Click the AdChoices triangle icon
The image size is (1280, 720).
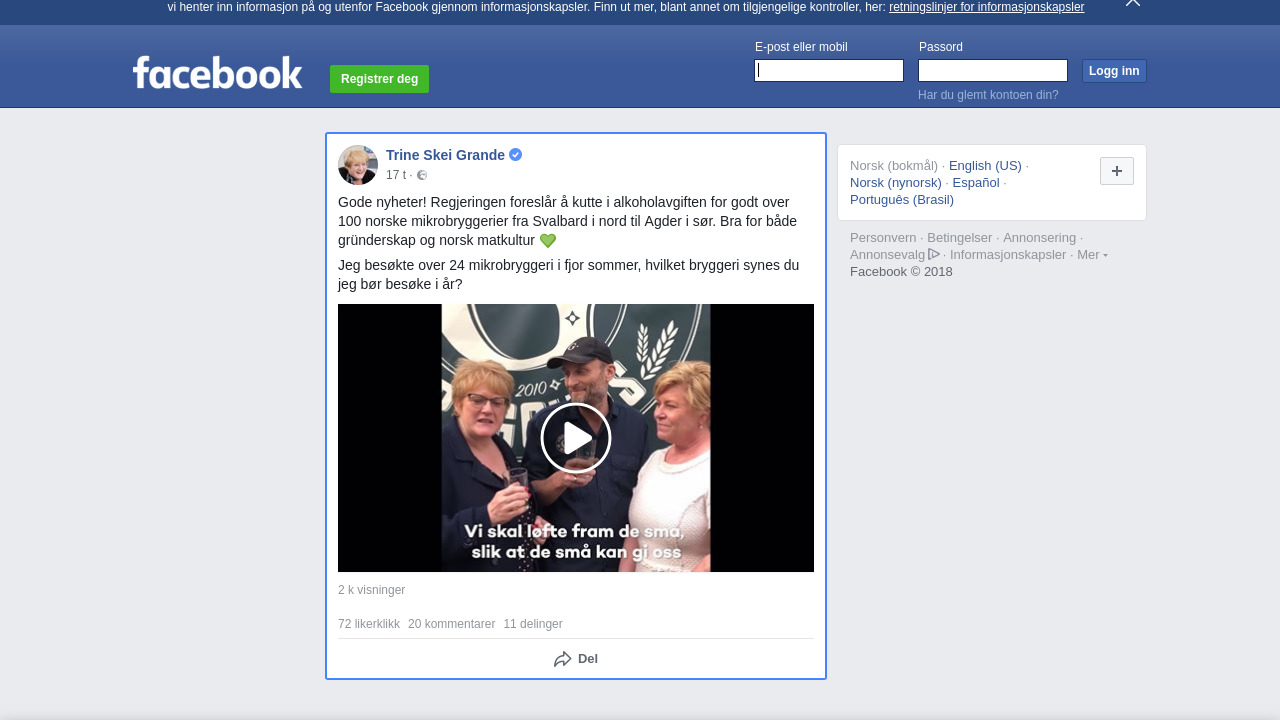[x=934, y=254]
